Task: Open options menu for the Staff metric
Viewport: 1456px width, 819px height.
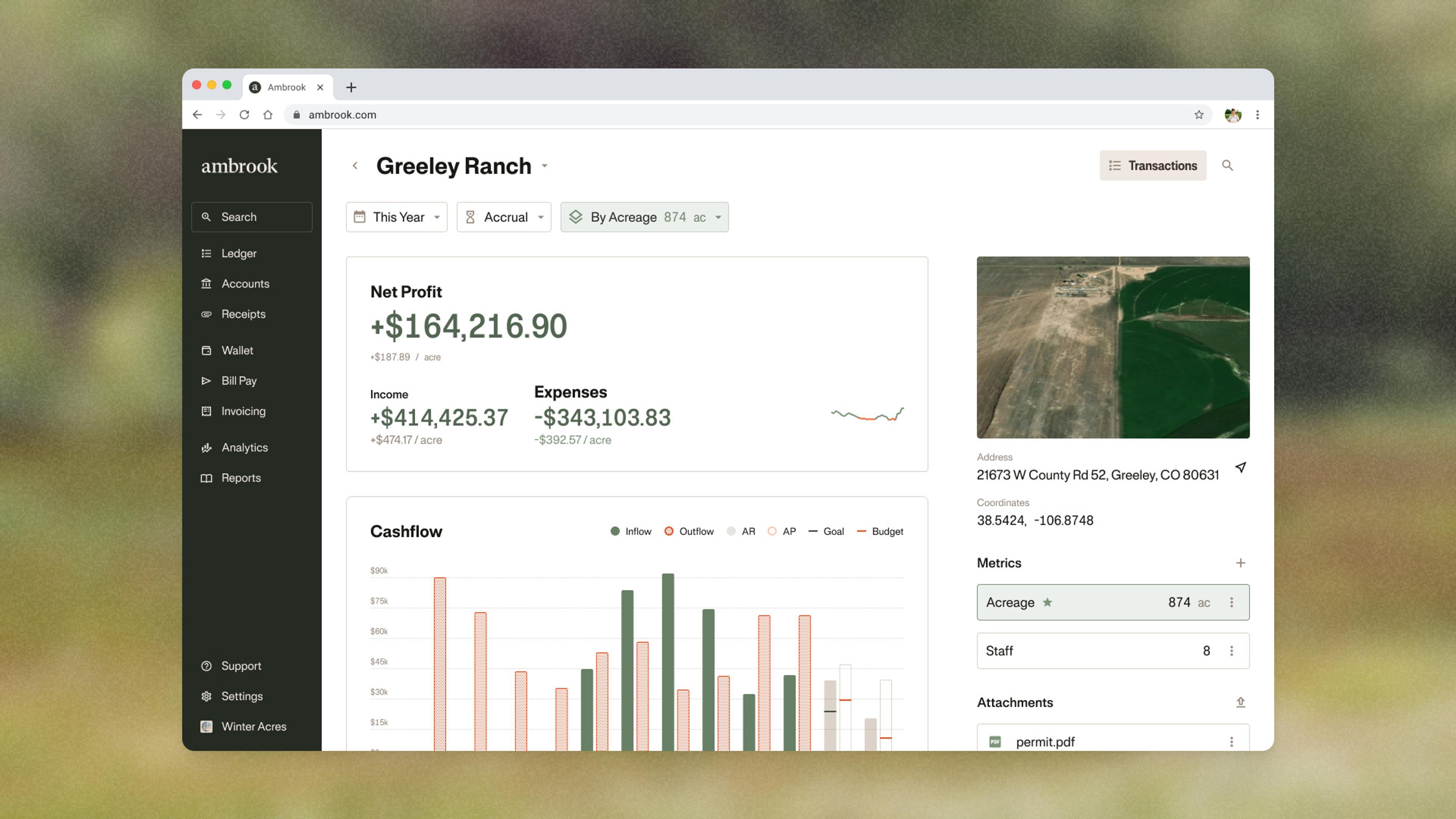Action: pos(1231,651)
